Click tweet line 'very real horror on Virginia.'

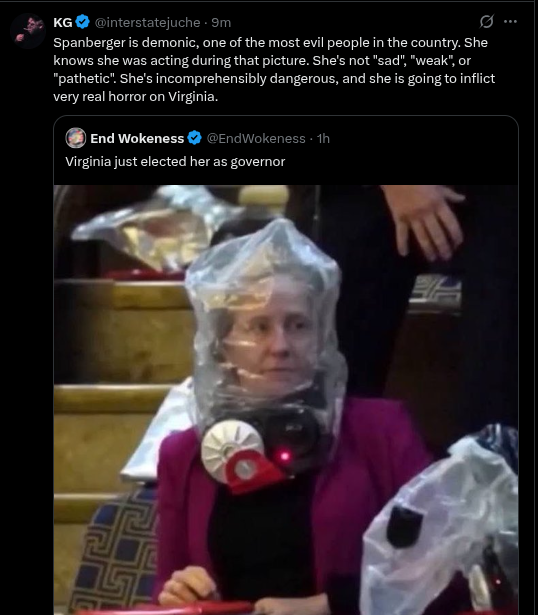136,96
